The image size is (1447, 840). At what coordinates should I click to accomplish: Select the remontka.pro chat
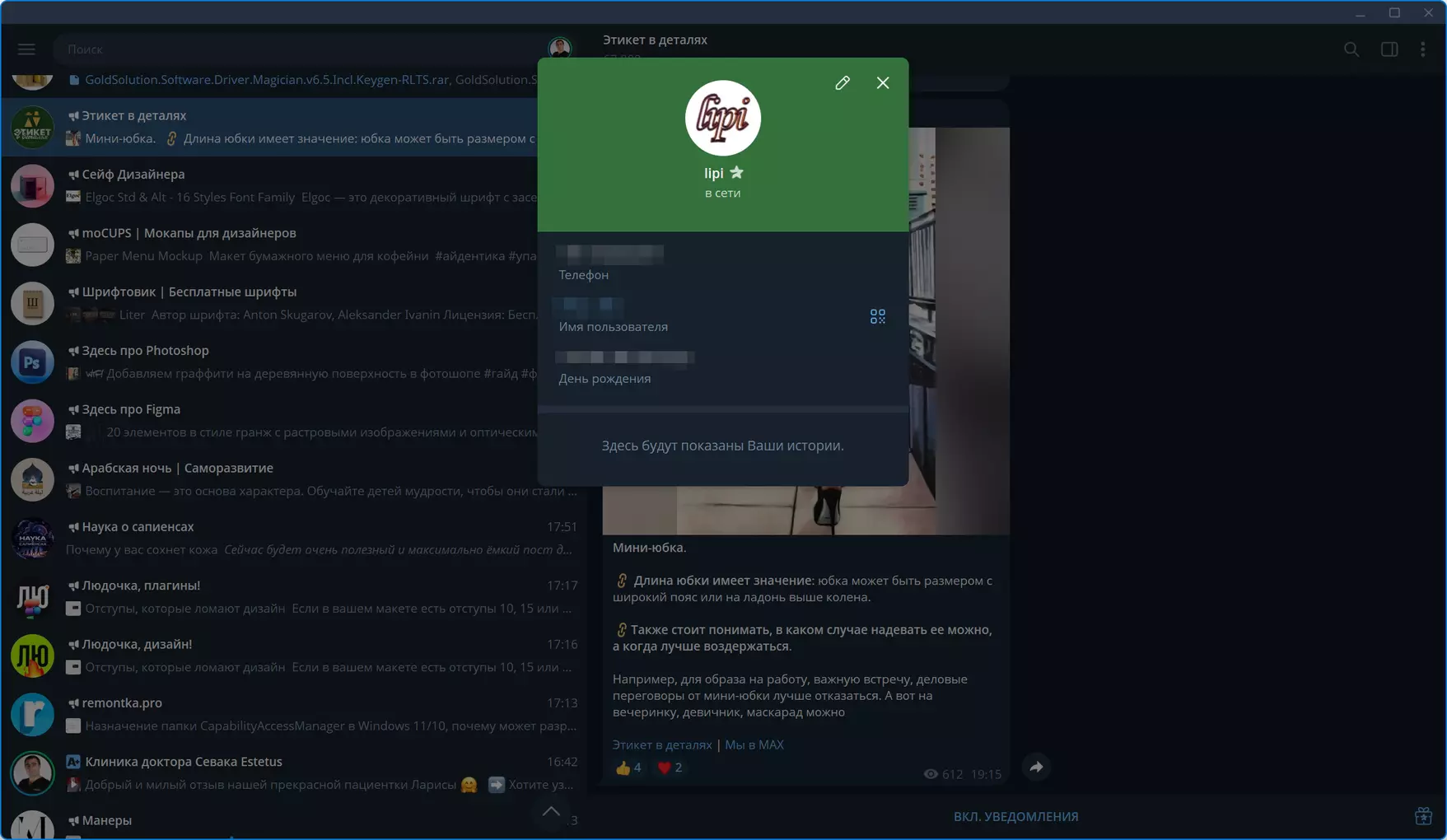coord(293,714)
